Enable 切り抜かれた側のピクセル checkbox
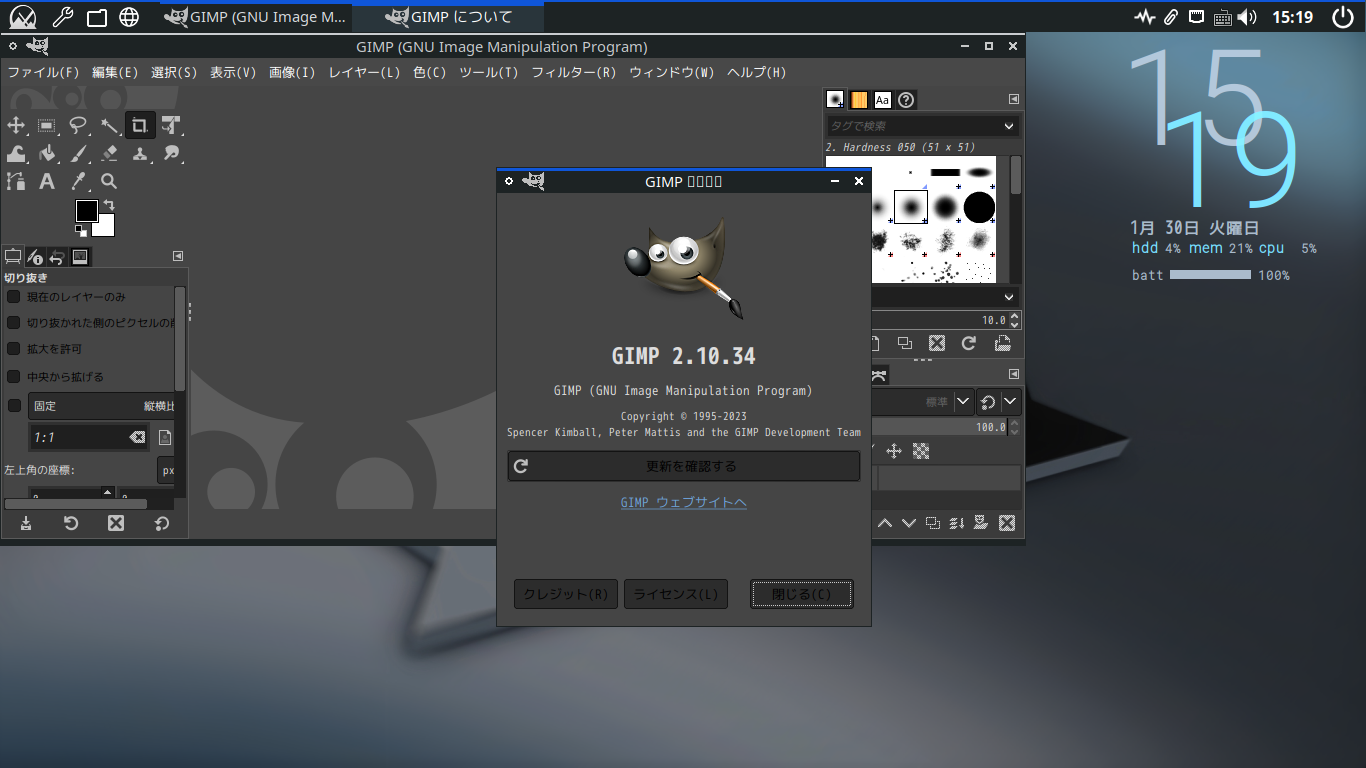1366x768 pixels. point(14,323)
